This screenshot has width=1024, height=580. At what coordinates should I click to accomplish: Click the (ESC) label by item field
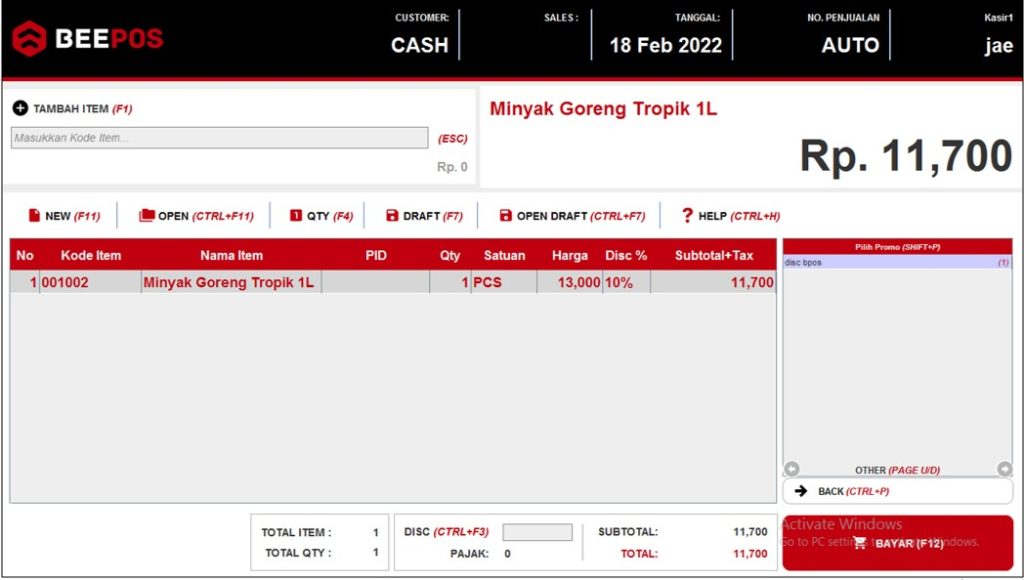click(453, 138)
